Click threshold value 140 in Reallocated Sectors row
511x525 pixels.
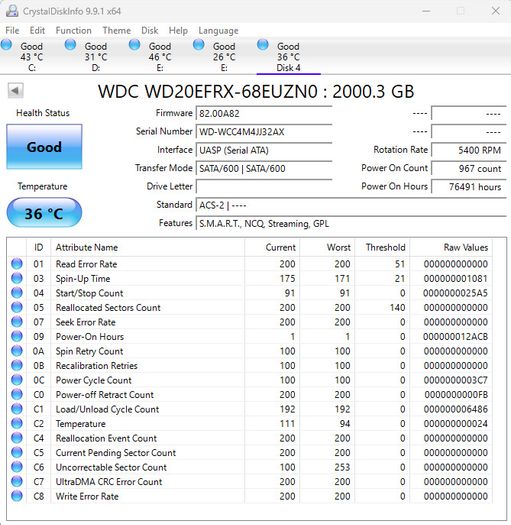[397, 307]
